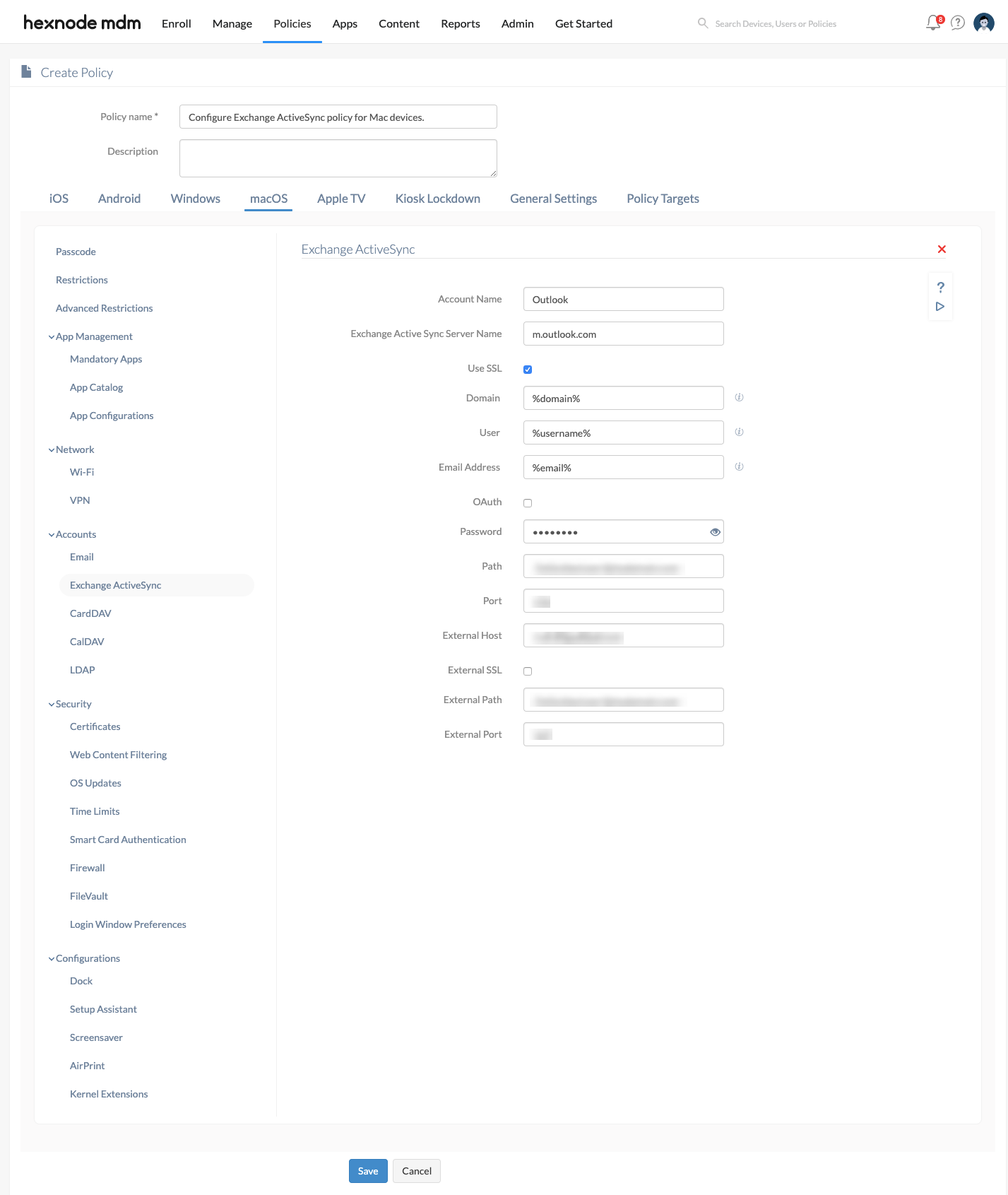Click the info icon next to Email Address

739,466
